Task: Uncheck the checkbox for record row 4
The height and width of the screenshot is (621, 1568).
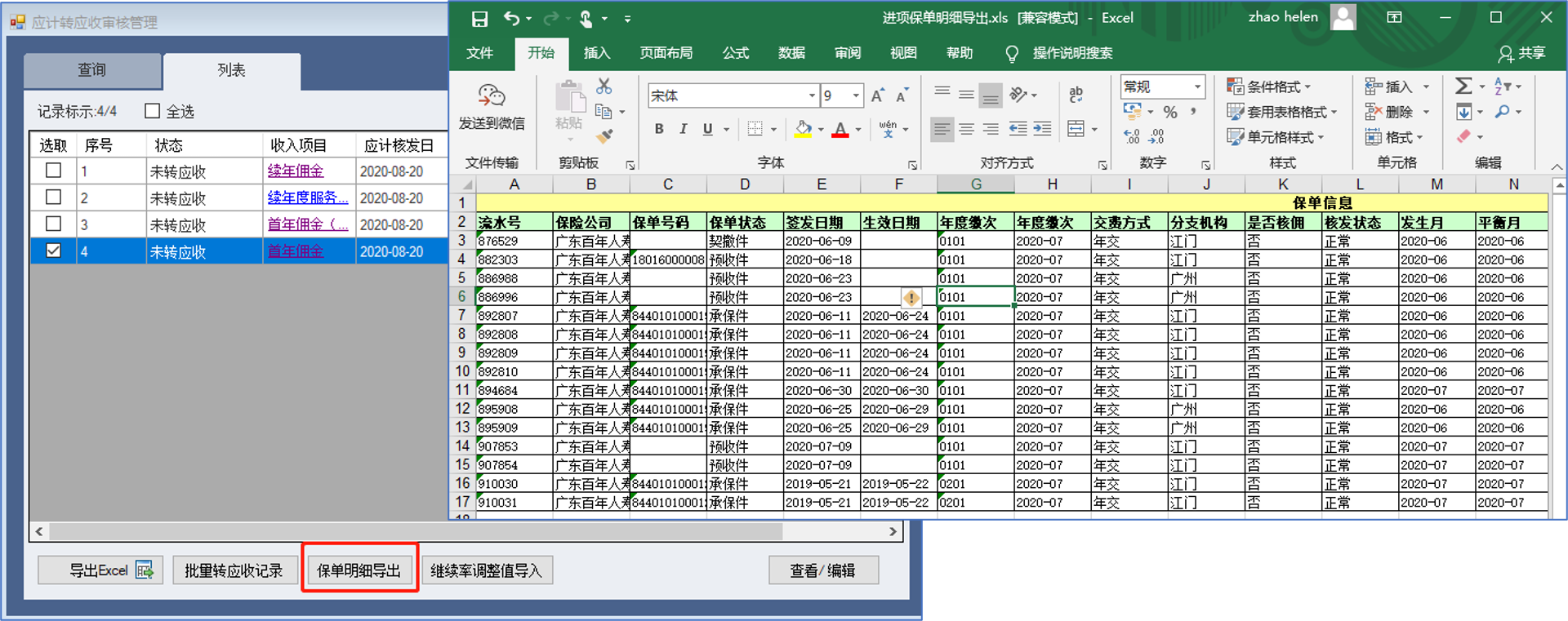Action: 54,251
